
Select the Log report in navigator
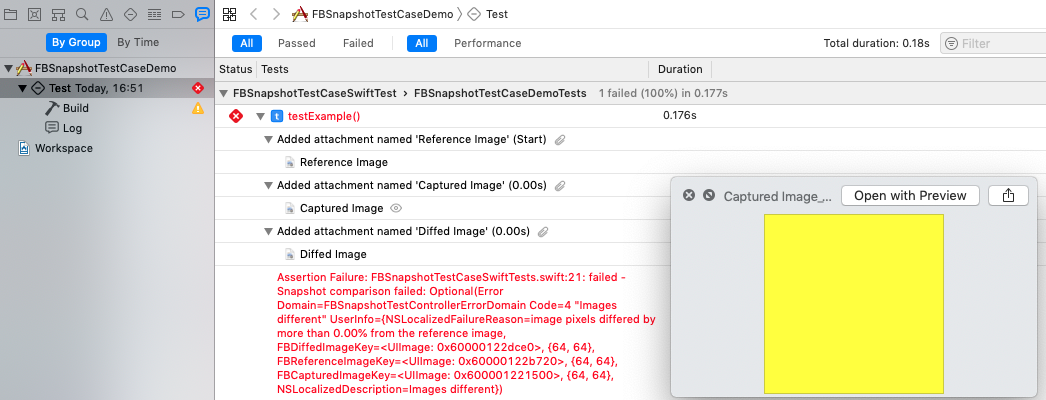73,128
